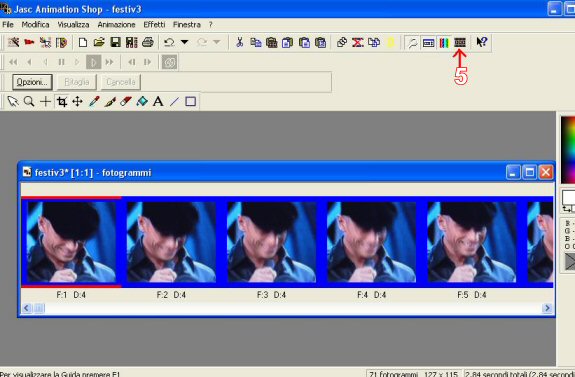
Task: Open file with folder icon
Action: (x=99, y=43)
